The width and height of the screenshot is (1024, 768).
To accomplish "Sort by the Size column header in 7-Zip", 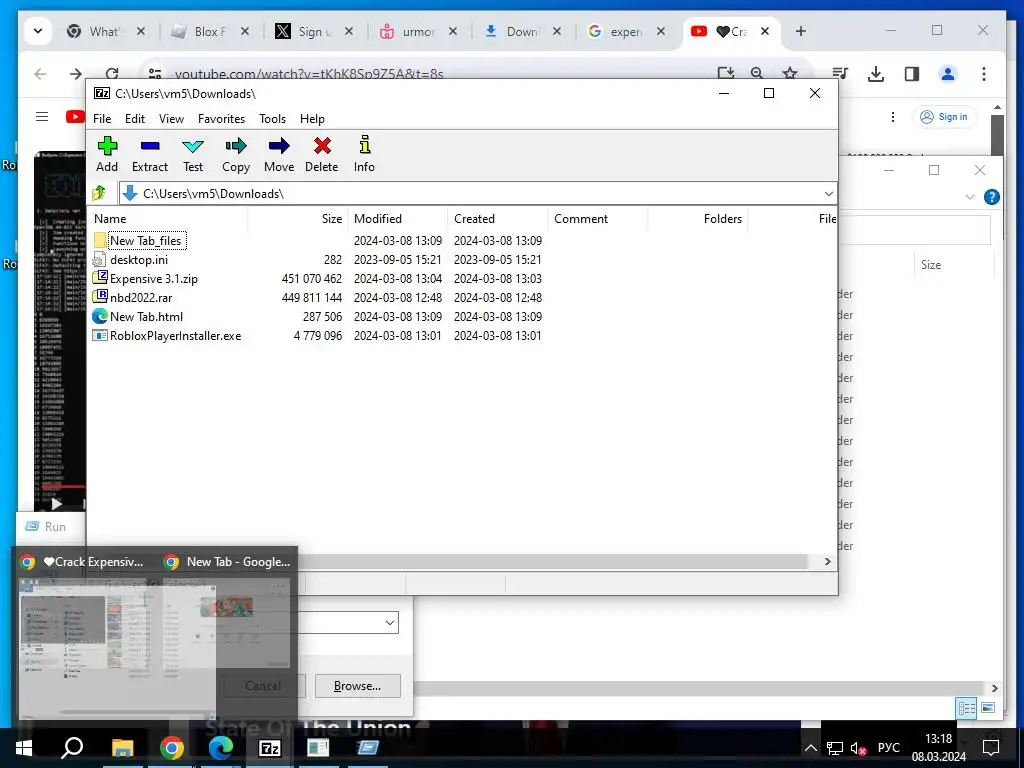I will pos(332,219).
